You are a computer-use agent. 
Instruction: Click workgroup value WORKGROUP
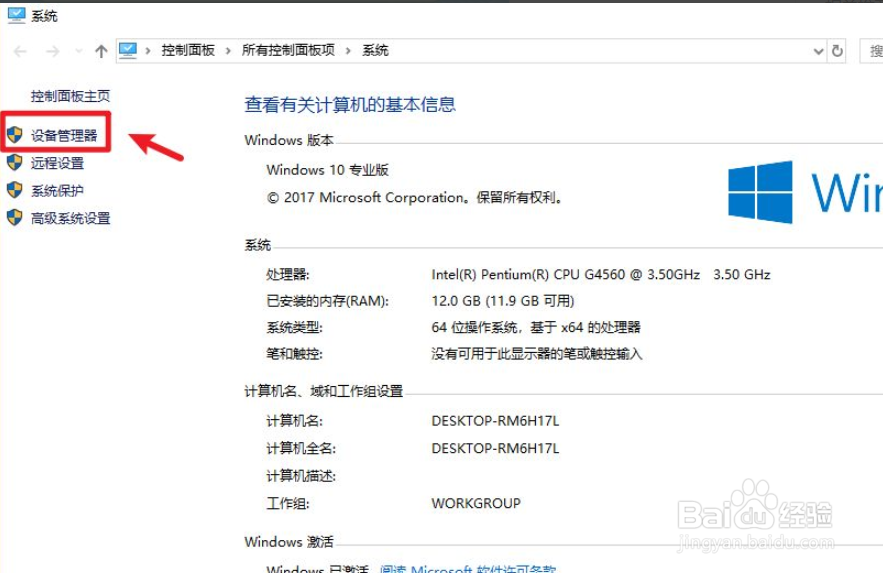pos(476,503)
